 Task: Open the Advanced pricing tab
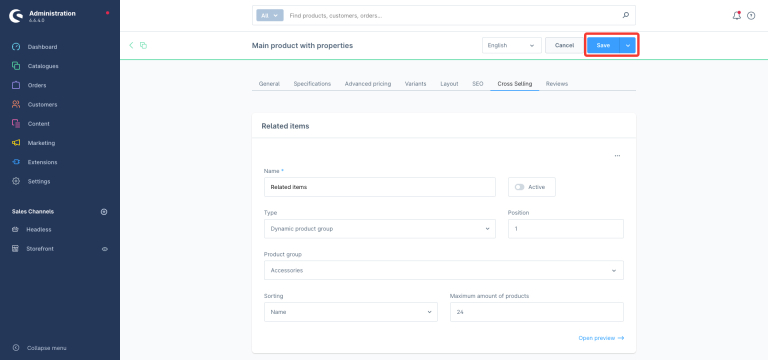[x=368, y=84]
